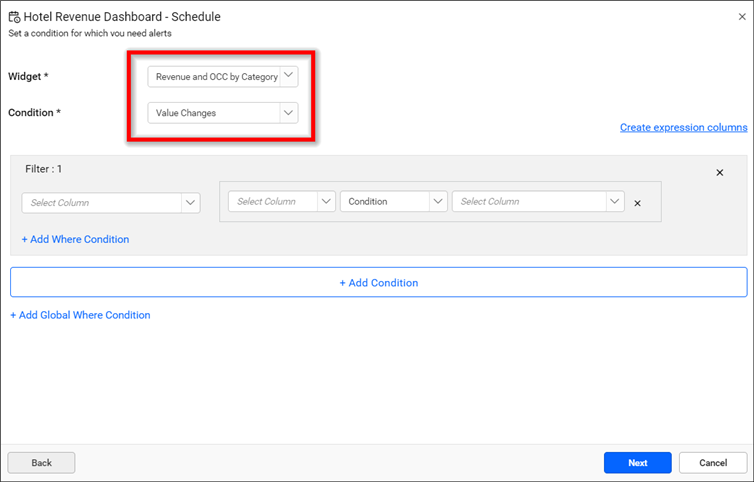Expand the Condition operator dropdown in filter

(394, 202)
